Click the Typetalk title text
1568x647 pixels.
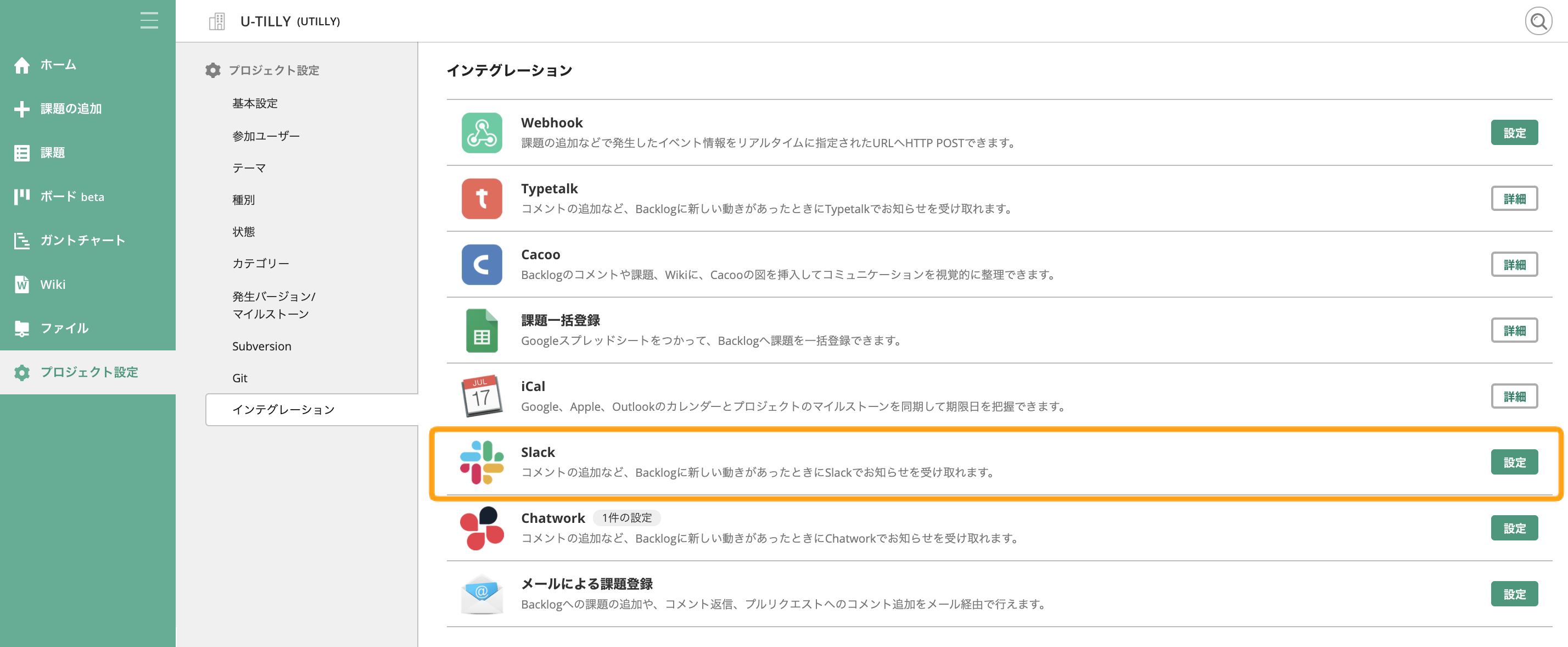coord(549,189)
